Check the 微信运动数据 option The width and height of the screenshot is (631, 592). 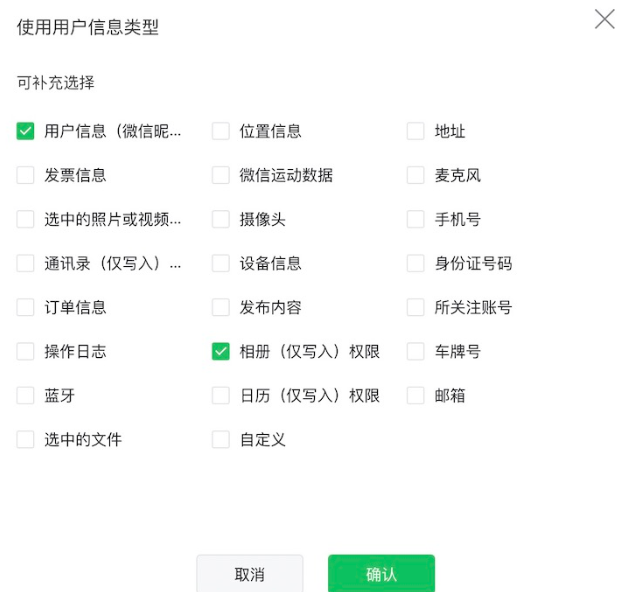coord(221,175)
